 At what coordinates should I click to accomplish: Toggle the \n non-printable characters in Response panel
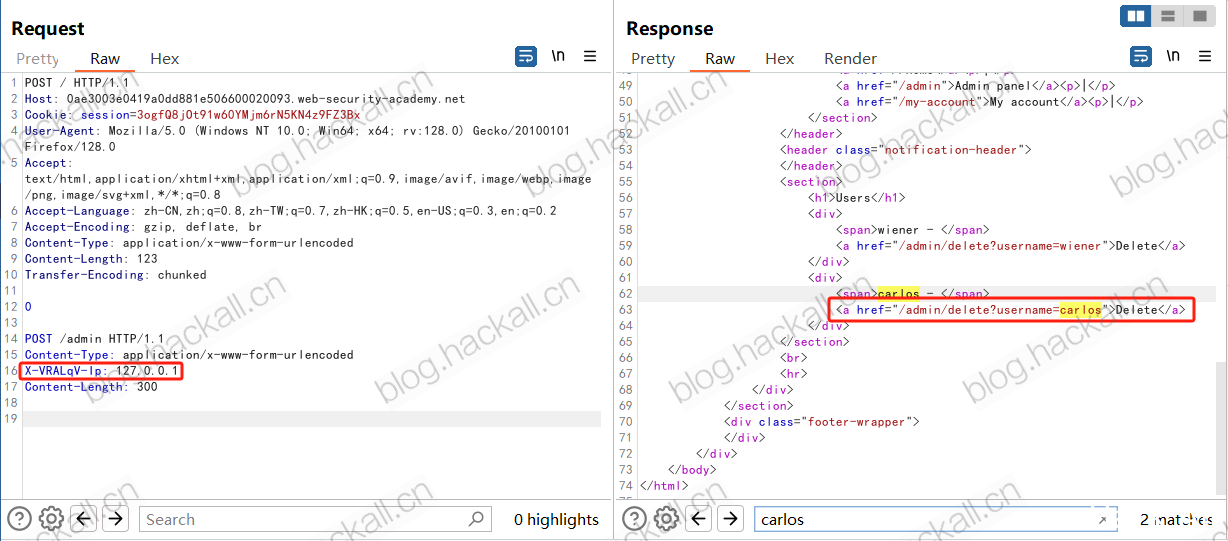point(1173,56)
